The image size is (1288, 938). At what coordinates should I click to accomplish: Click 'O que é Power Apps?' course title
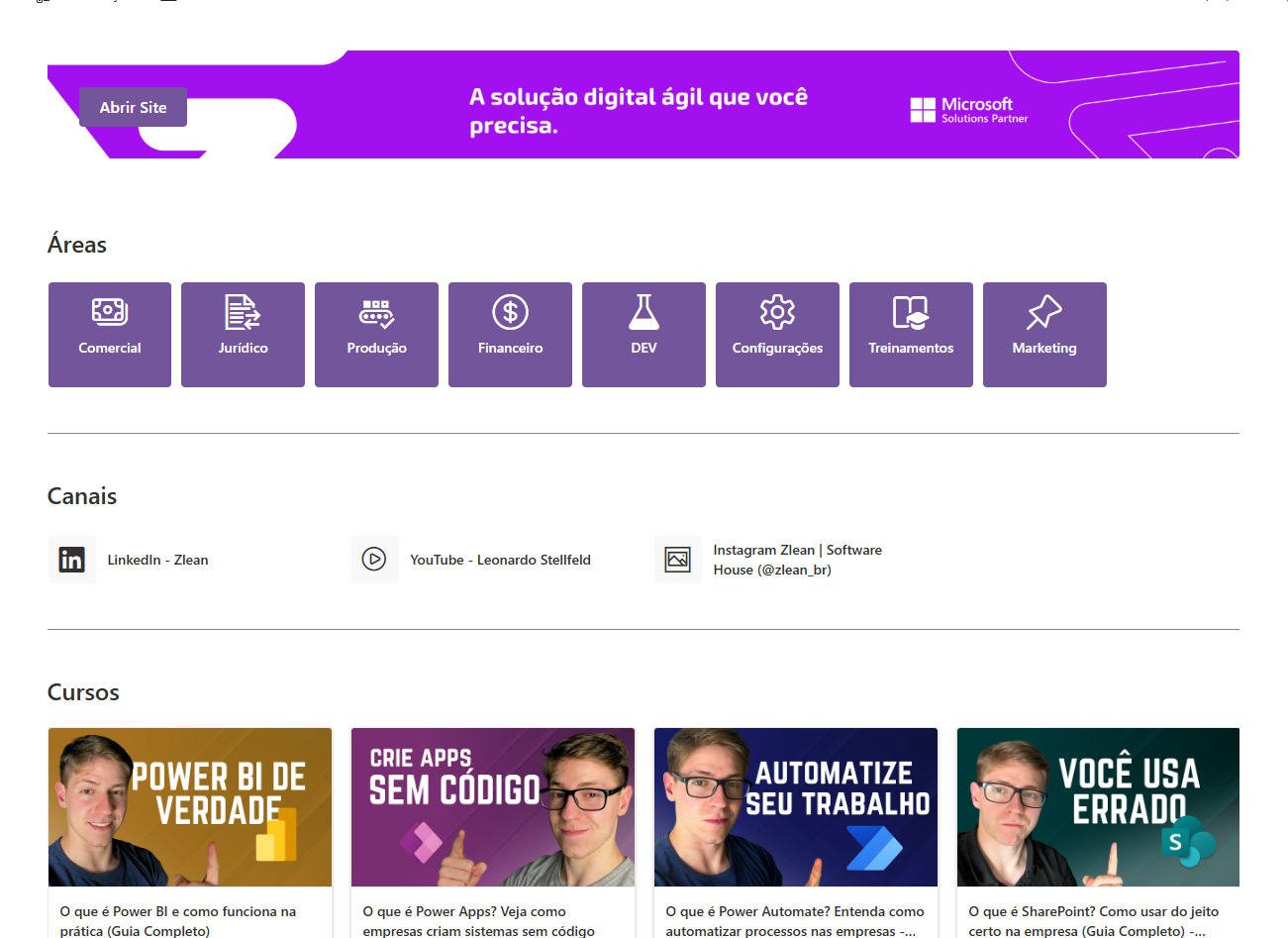click(479, 921)
